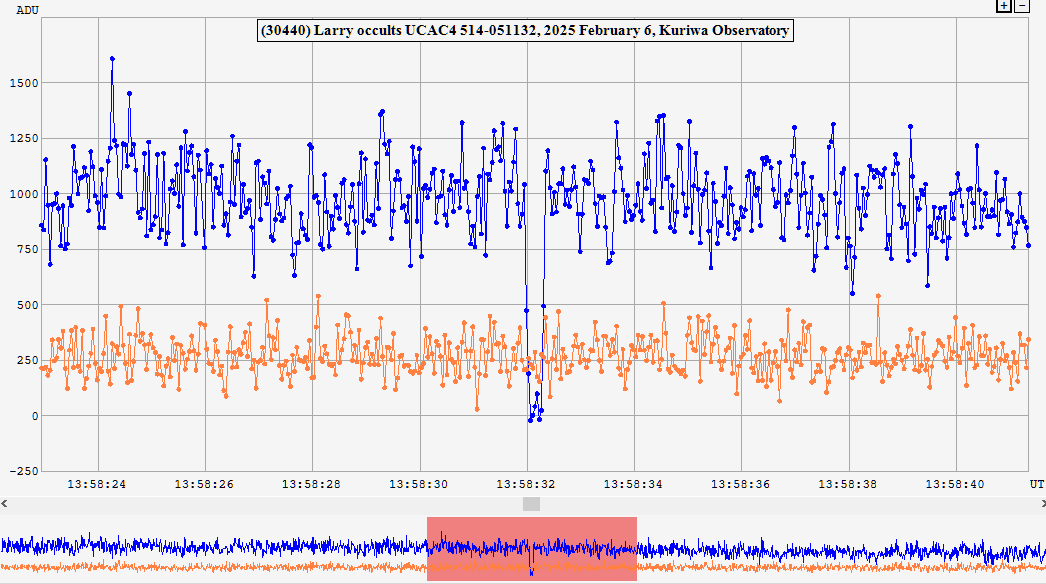Screen dimensions: 1046x584
Task: Click the 1000 value on the ADU axis
Action: pyautogui.click(x=24, y=194)
